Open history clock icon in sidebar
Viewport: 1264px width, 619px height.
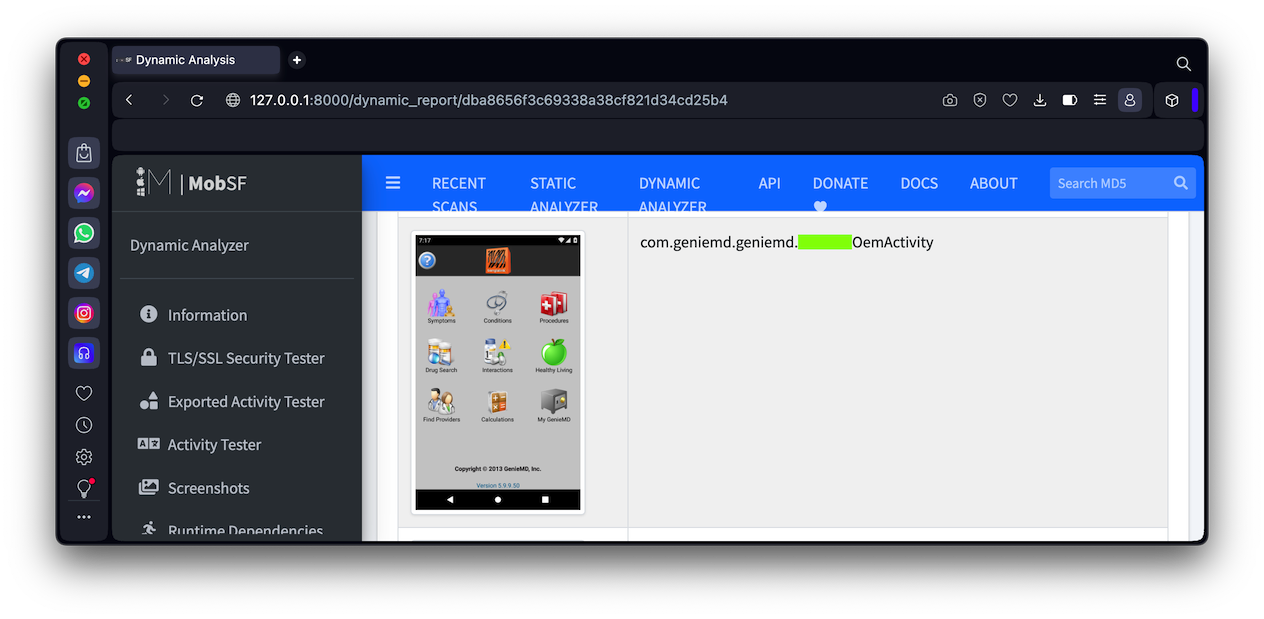pyautogui.click(x=84, y=425)
